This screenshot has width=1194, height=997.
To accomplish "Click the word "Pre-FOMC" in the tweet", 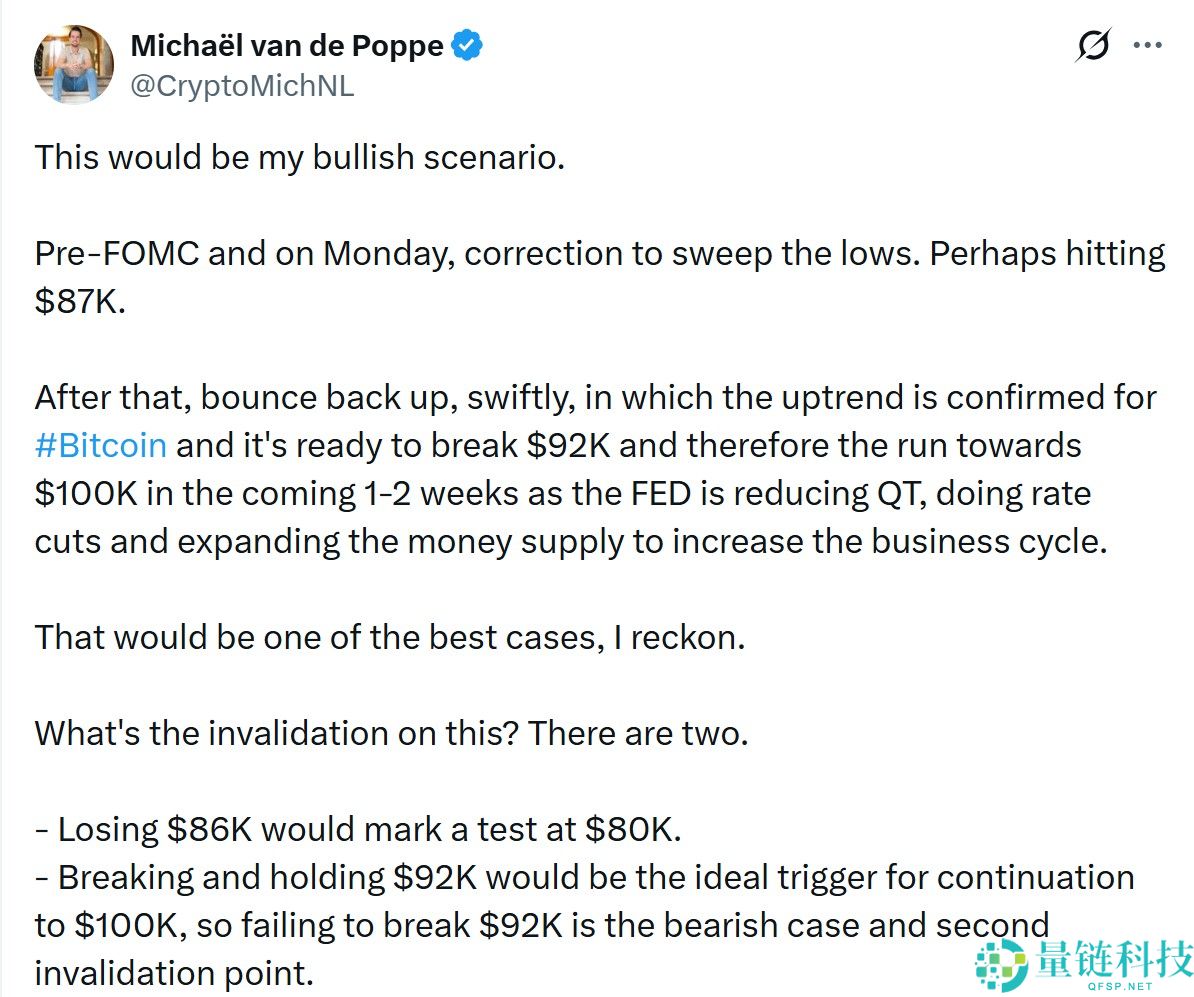I will [116, 254].
